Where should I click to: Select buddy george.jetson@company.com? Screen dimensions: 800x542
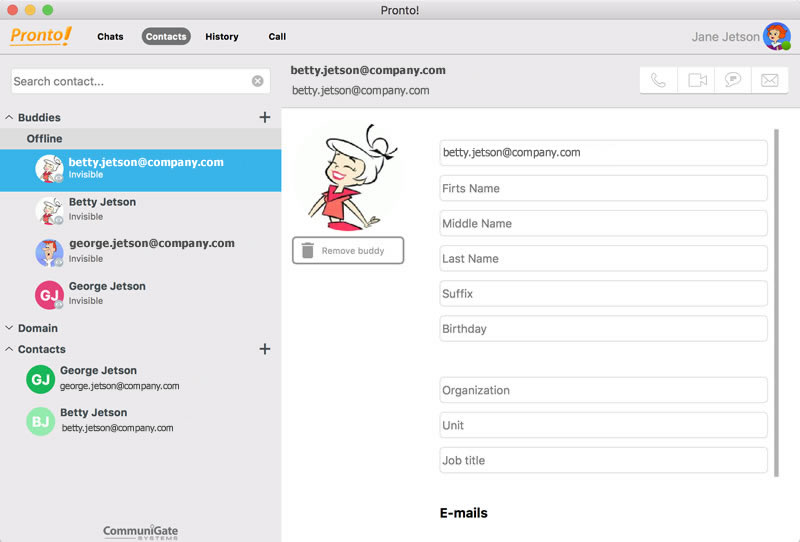[x=140, y=252]
